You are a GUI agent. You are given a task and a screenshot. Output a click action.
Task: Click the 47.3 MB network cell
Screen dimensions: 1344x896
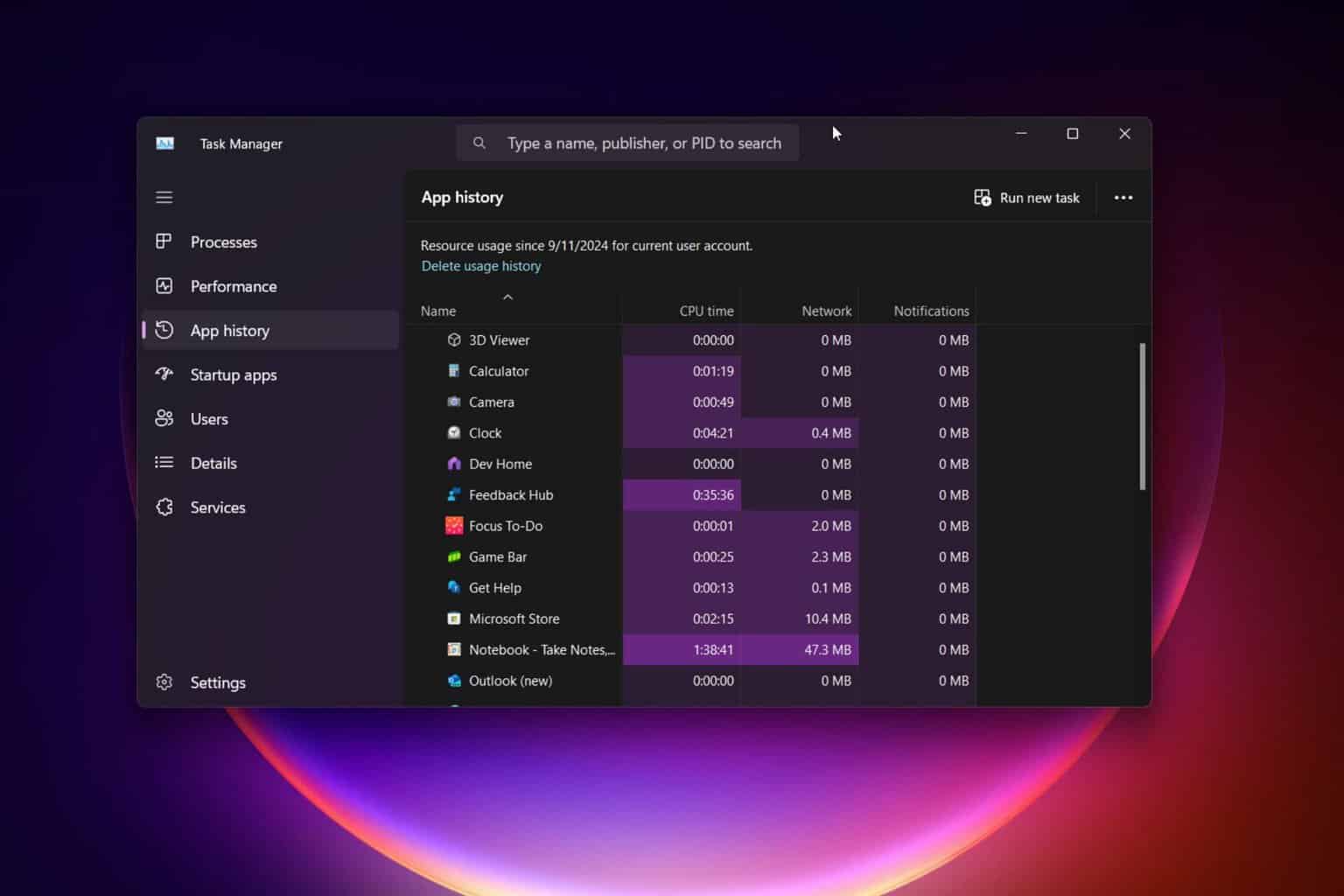800,649
